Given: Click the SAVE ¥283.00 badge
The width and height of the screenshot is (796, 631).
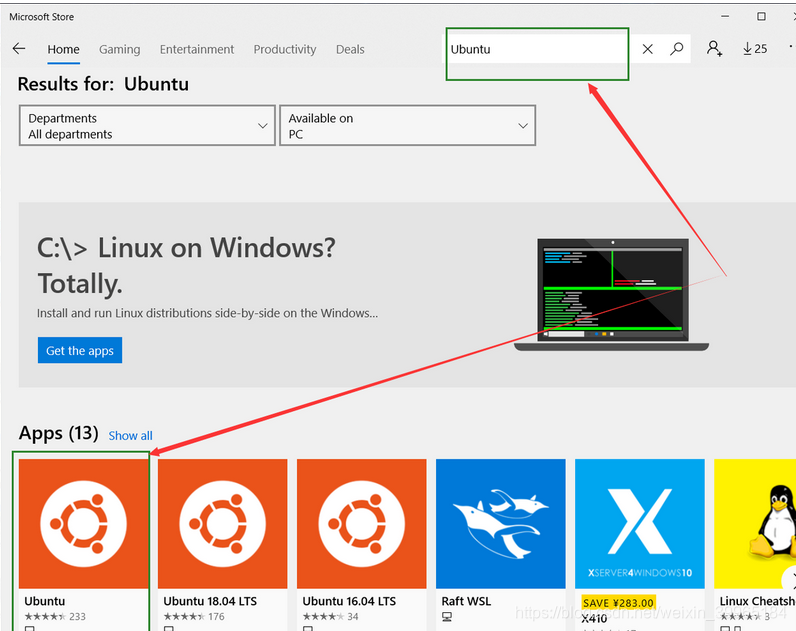Looking at the screenshot, I should pyautogui.click(x=618, y=603).
